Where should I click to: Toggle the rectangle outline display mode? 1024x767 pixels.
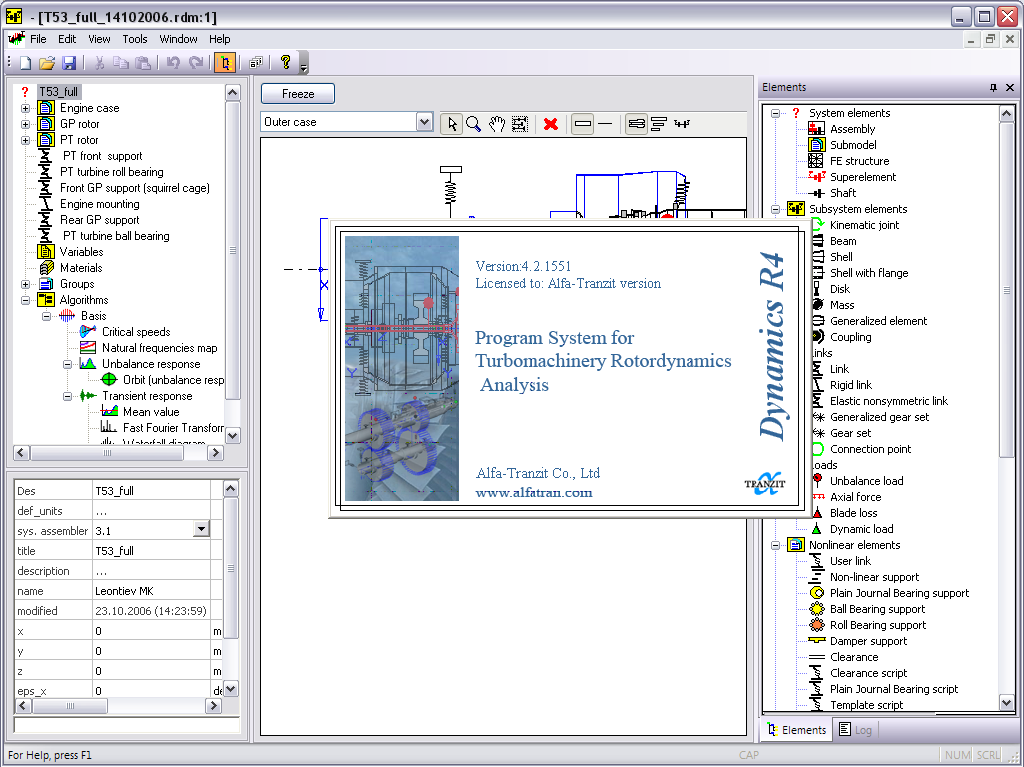pyautogui.click(x=583, y=123)
